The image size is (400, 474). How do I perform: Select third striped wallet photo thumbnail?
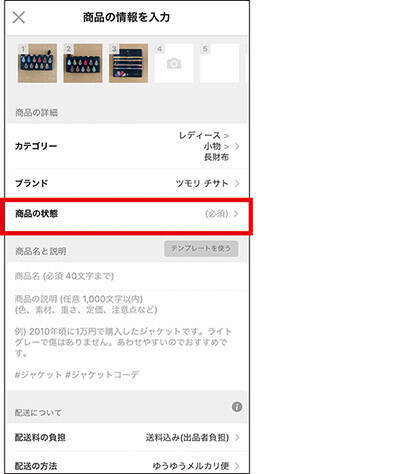point(128,63)
